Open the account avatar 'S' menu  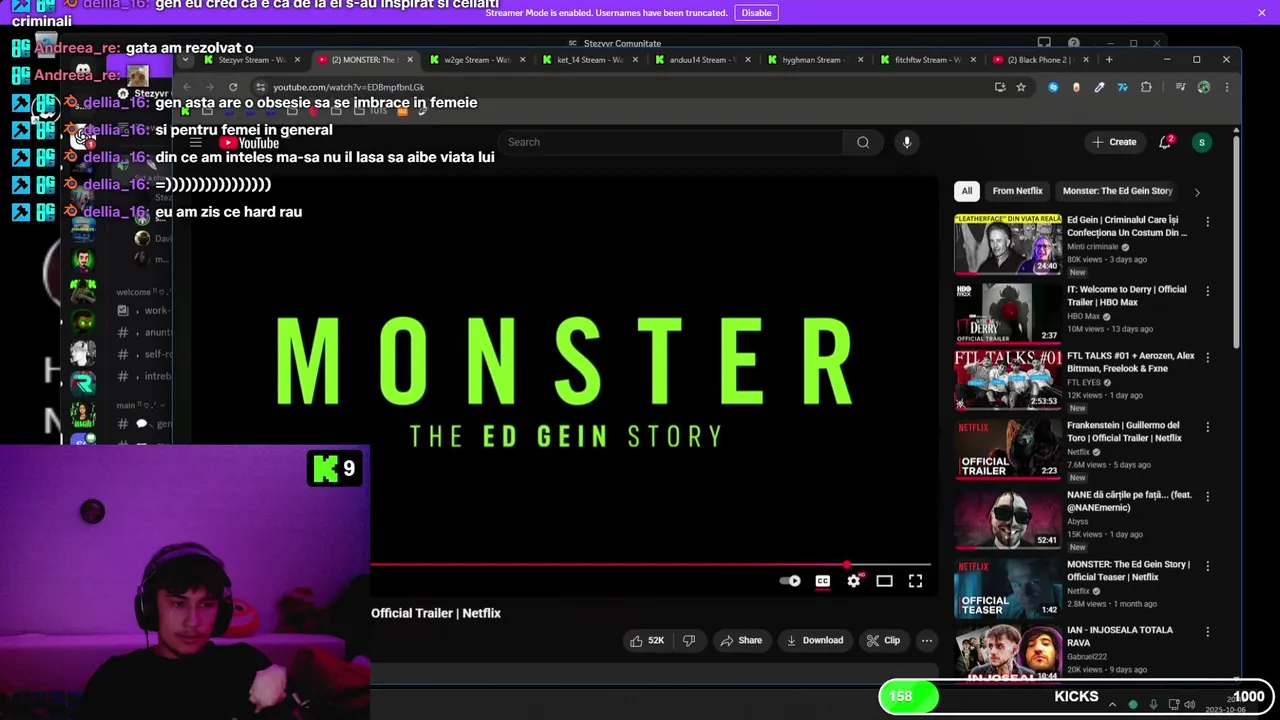click(1202, 142)
